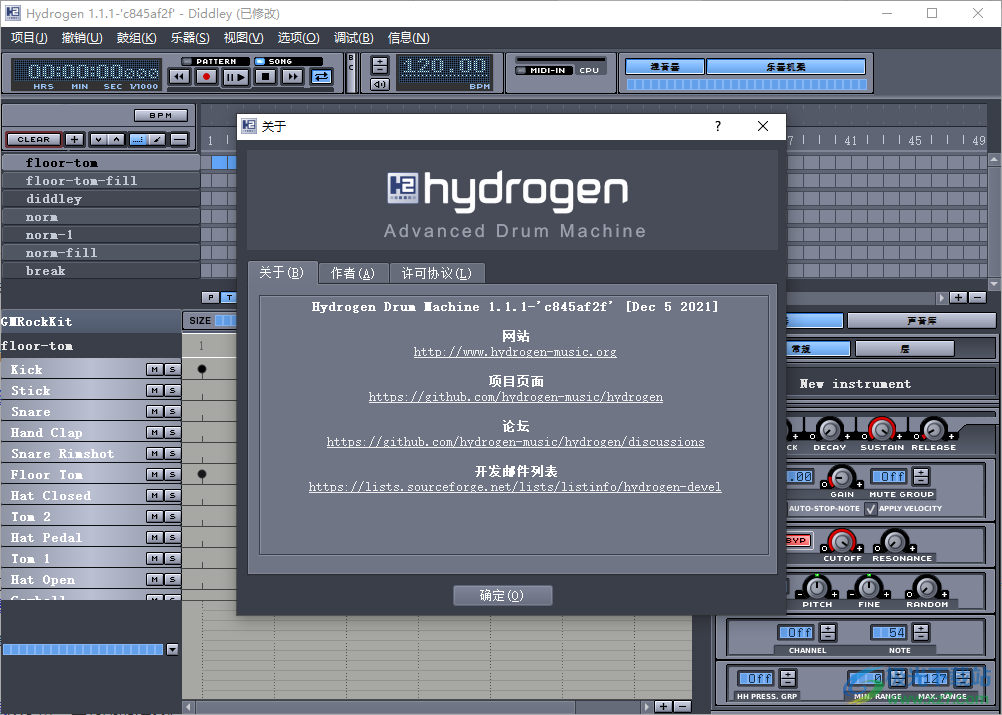Toggle the metronome speaker icon
The height and width of the screenshot is (715, 1002).
(x=380, y=84)
